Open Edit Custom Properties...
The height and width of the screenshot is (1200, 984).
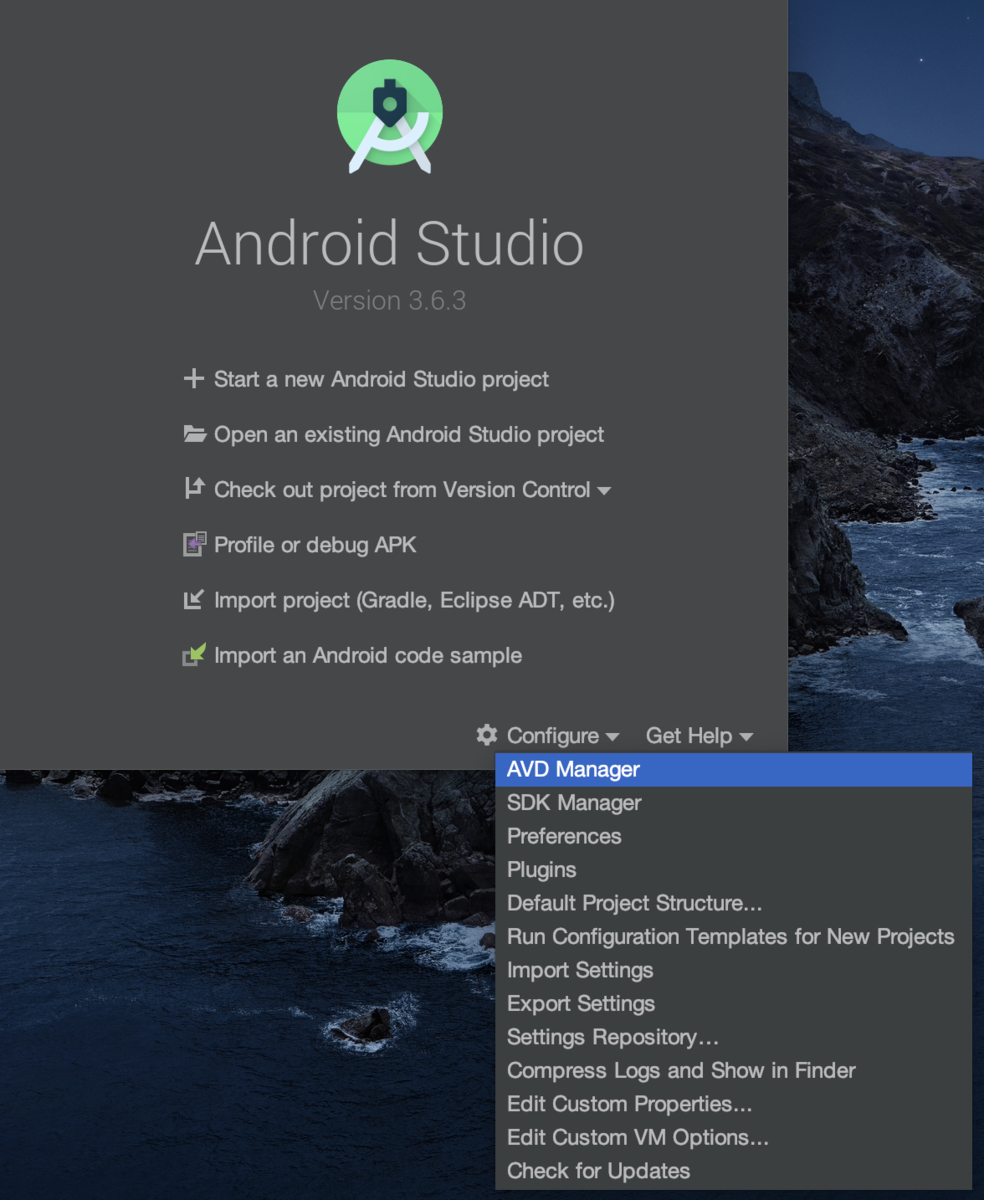point(733,1104)
